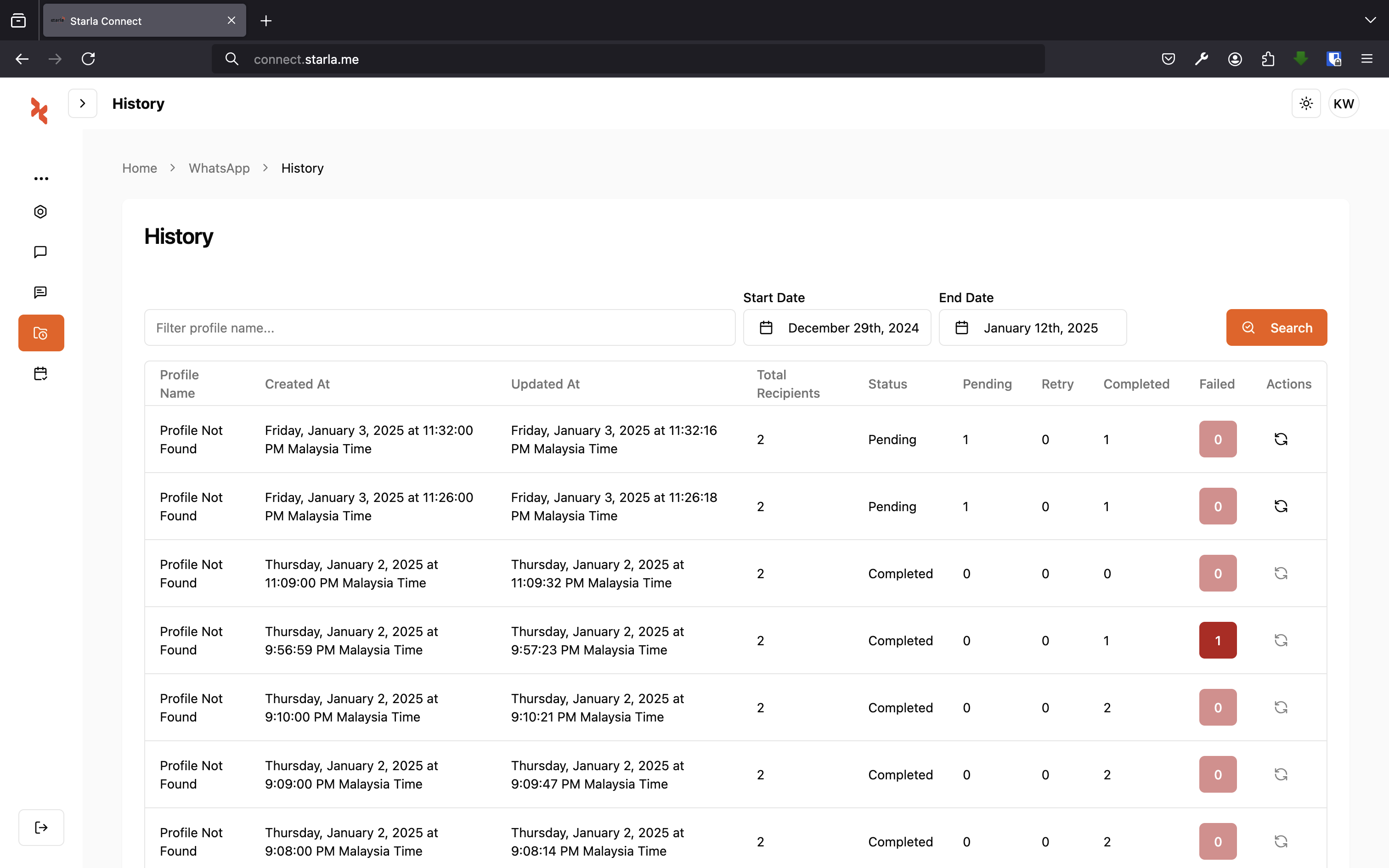Open the message bubble with lines icon in sidebar

pyautogui.click(x=41, y=292)
